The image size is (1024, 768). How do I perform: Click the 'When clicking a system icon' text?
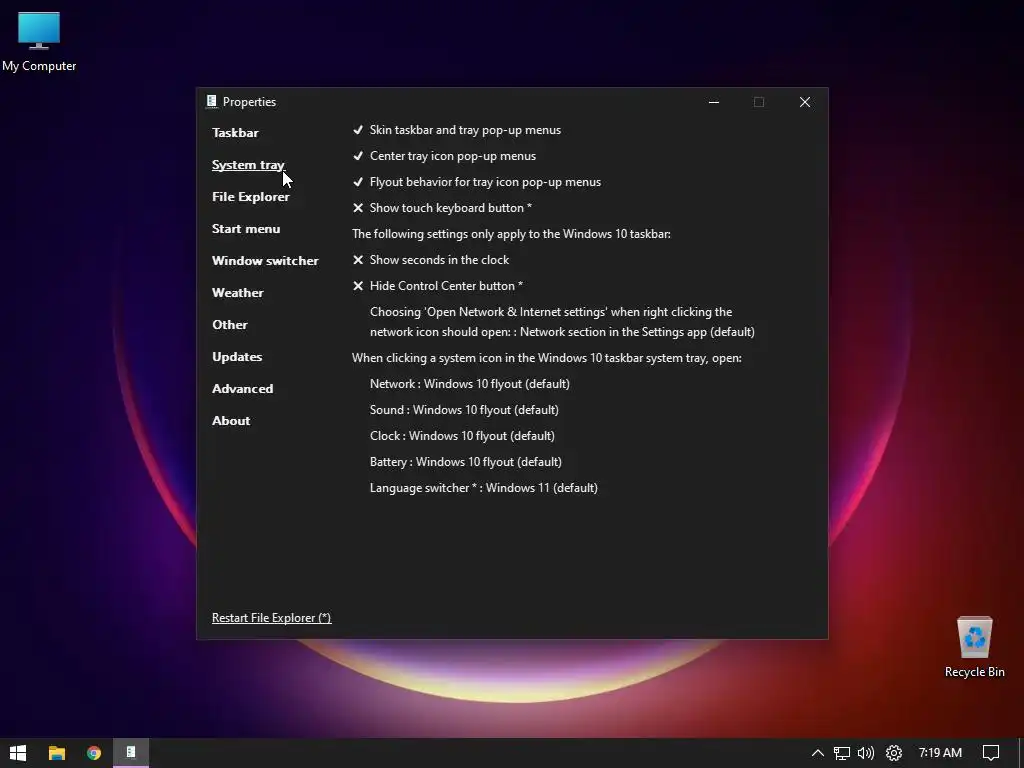click(x=547, y=358)
